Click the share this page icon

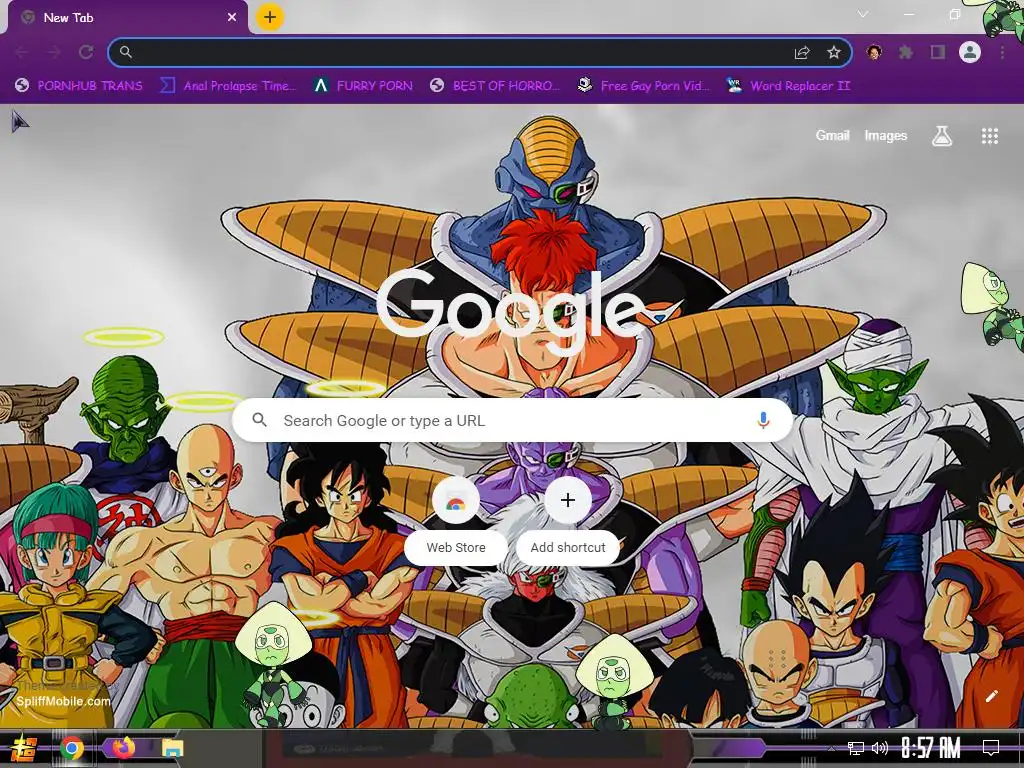click(x=802, y=52)
